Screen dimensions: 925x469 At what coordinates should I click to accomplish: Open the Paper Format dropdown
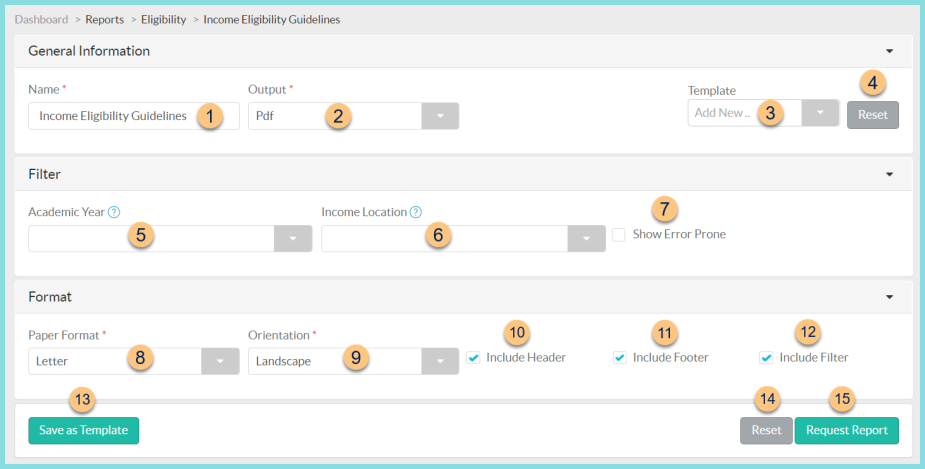coord(220,361)
